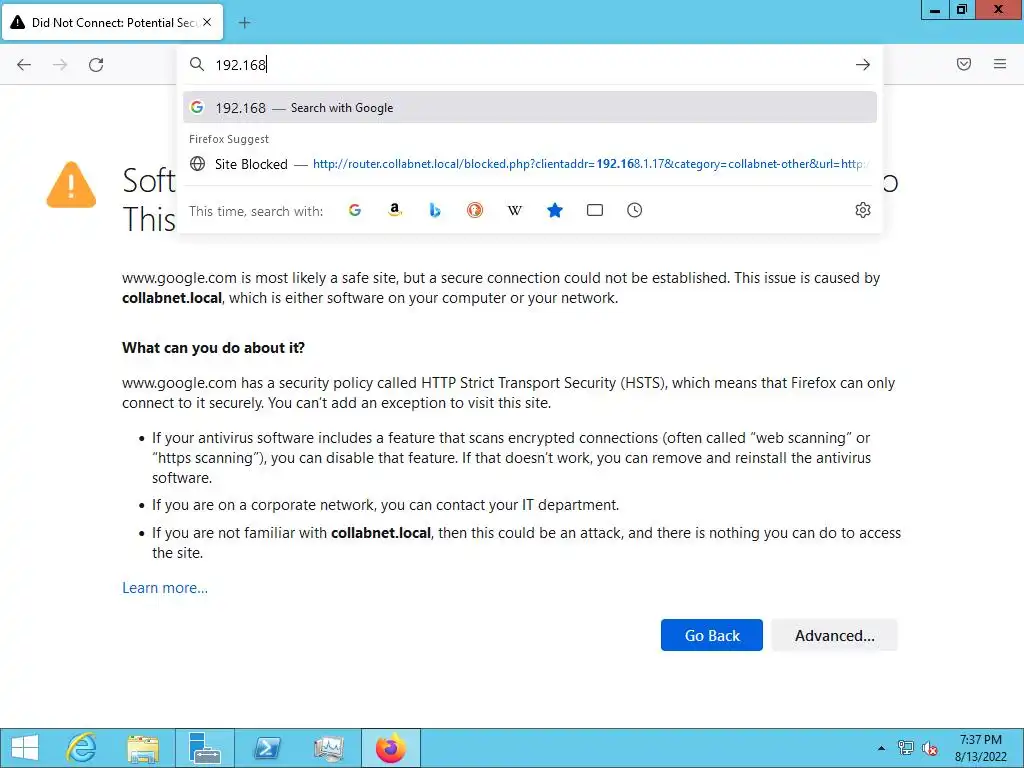
Task: Click the address bar input field
Action: tap(529, 65)
